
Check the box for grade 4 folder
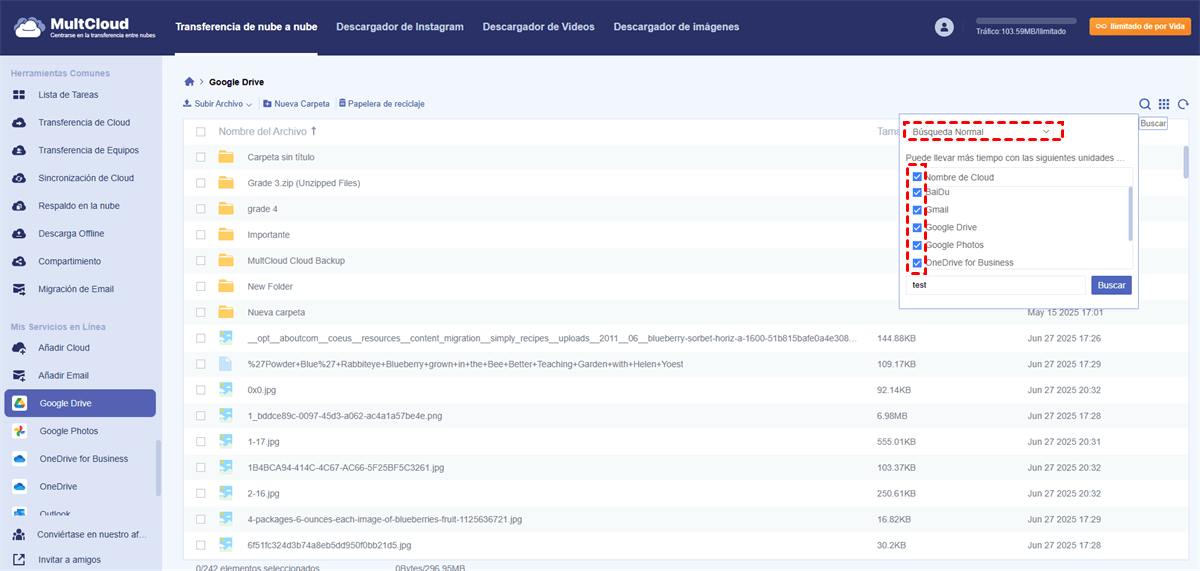click(201, 209)
